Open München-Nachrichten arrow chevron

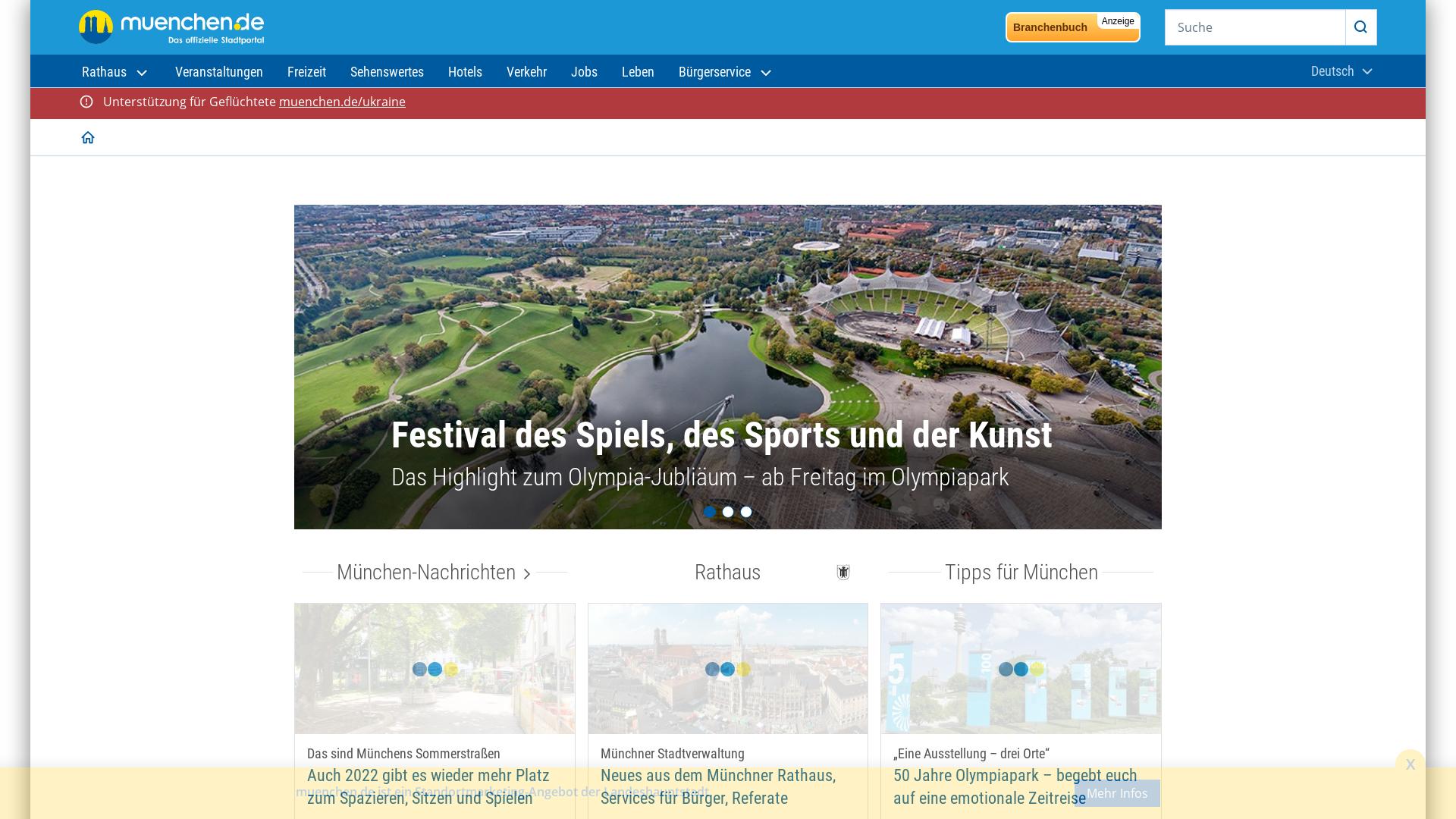pos(527,574)
